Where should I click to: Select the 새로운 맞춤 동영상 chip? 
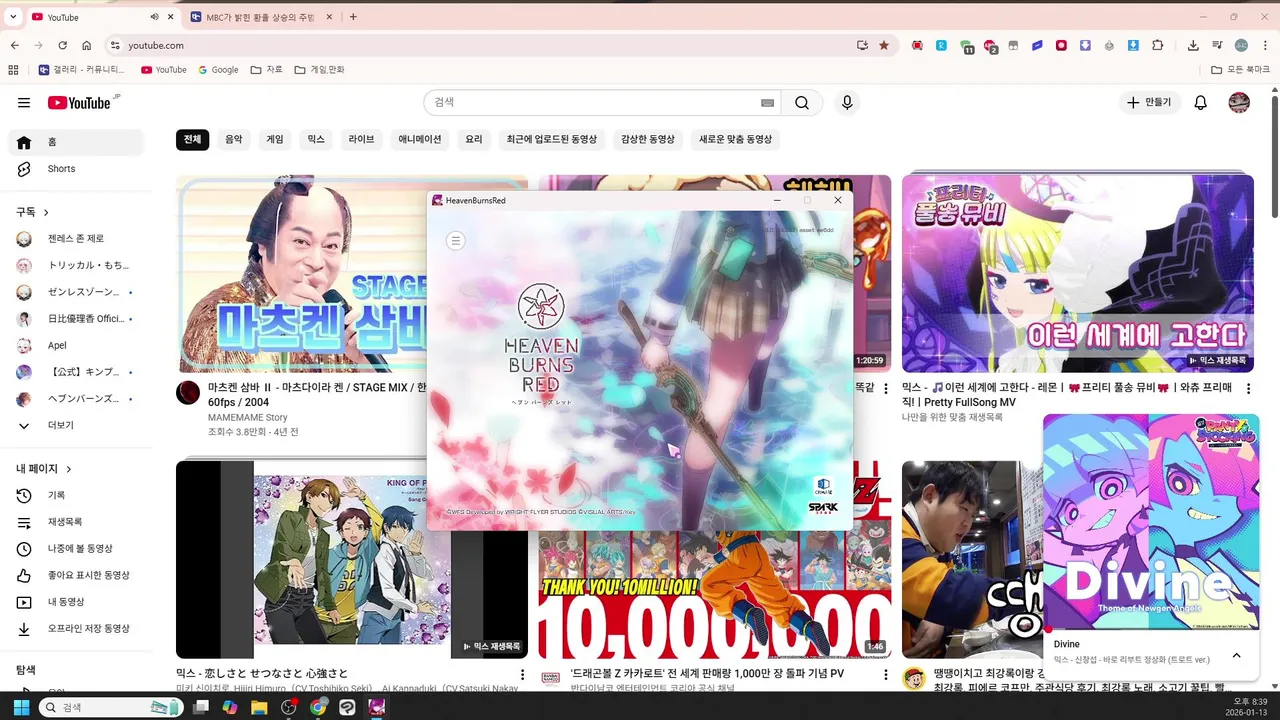pyautogui.click(x=735, y=139)
